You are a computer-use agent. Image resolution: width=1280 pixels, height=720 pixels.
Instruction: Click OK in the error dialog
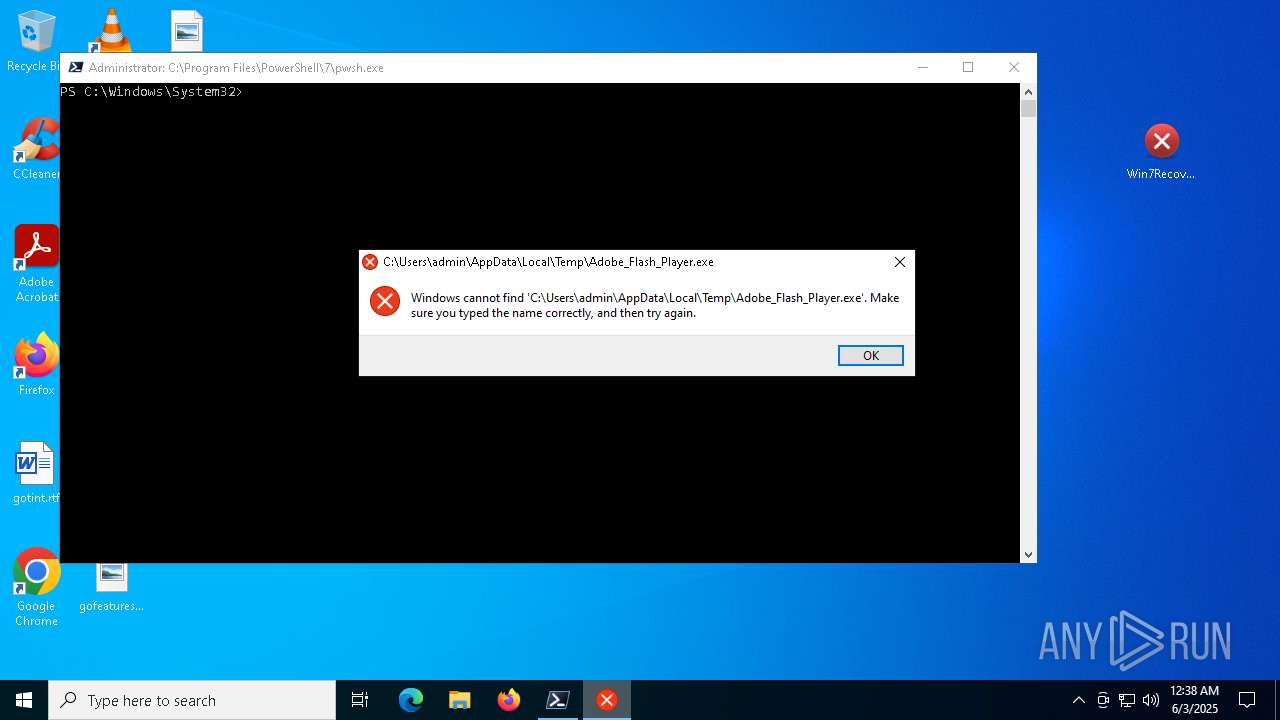[x=870, y=356]
